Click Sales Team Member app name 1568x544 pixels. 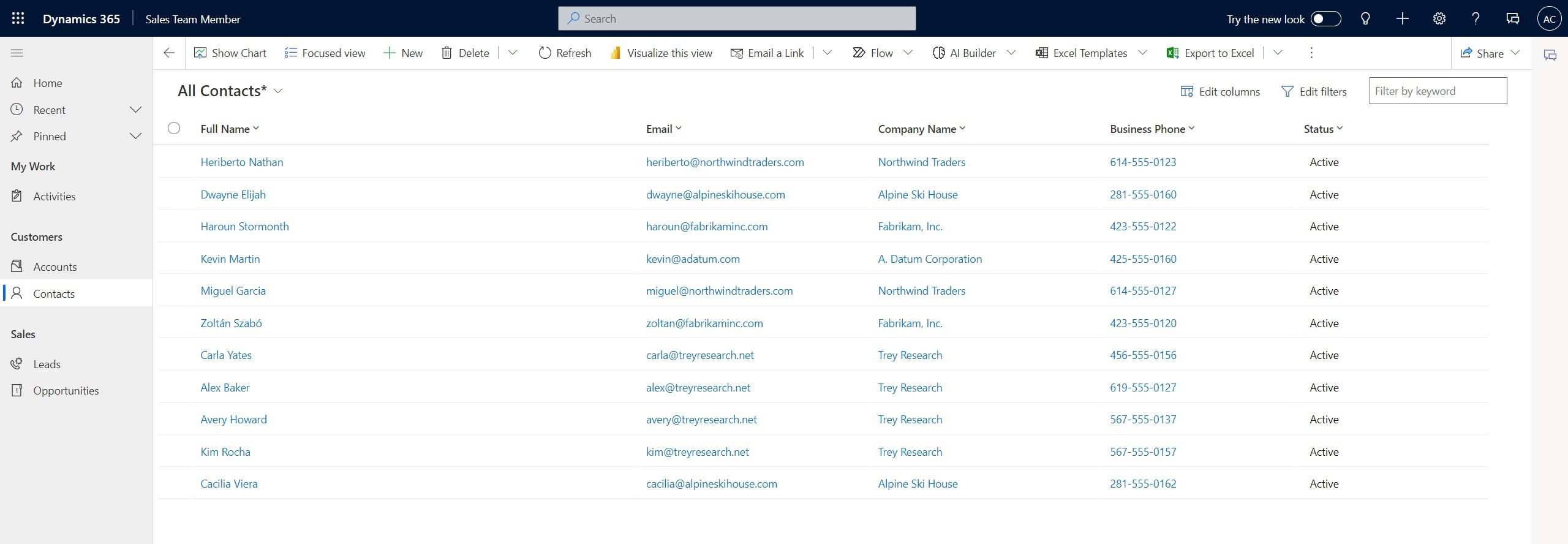click(x=193, y=19)
